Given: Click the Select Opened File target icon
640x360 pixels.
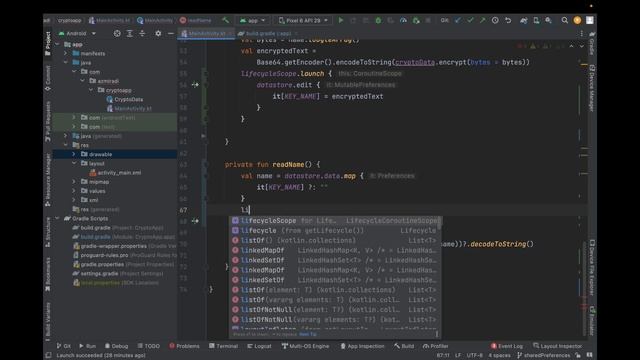Looking at the screenshot, I should pyautogui.click(x=117, y=33).
